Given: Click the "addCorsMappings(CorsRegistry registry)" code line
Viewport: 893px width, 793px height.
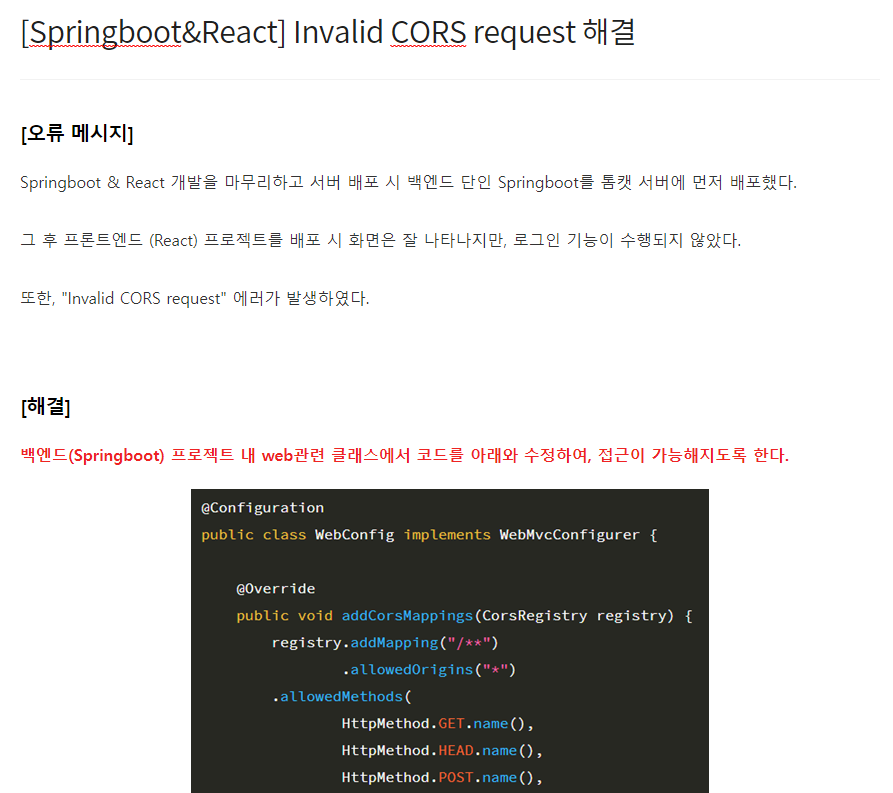Looking at the screenshot, I should (464, 616).
